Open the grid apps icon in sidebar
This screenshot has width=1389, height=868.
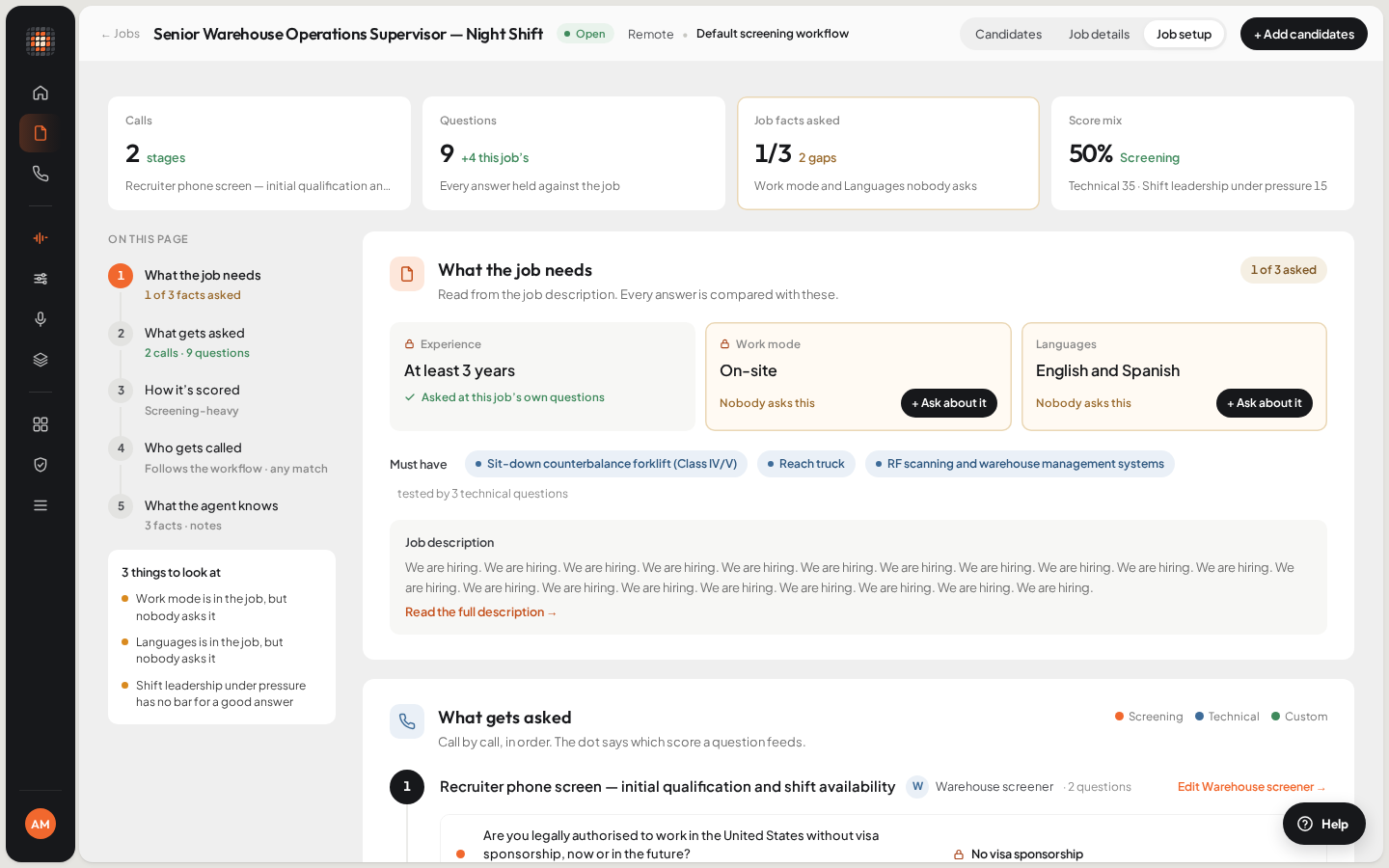[x=41, y=424]
